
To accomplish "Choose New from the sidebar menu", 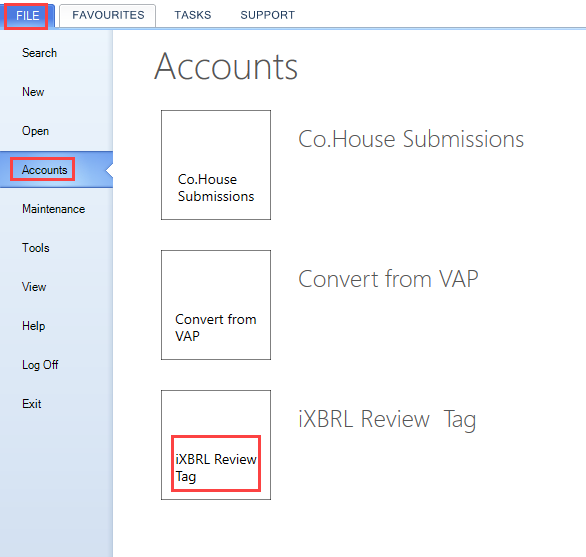I will click(x=33, y=92).
